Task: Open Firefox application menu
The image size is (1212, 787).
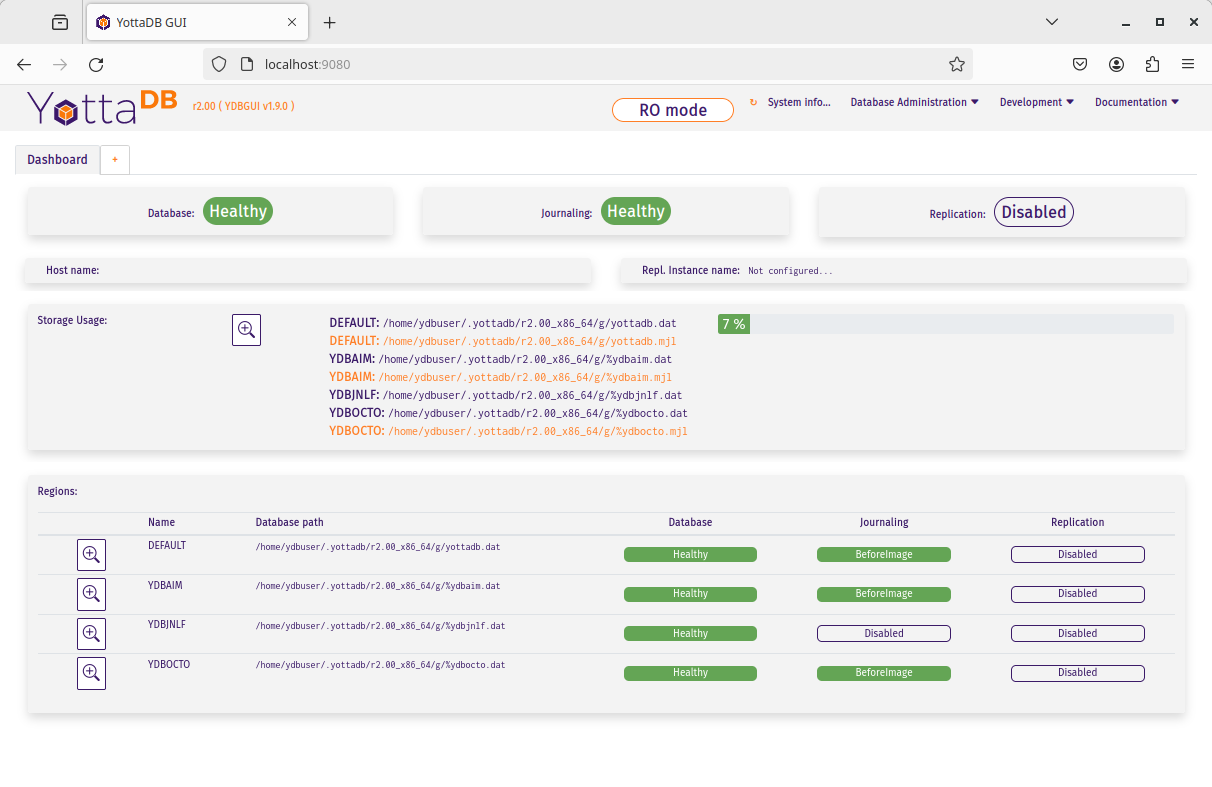Action: tap(1188, 64)
